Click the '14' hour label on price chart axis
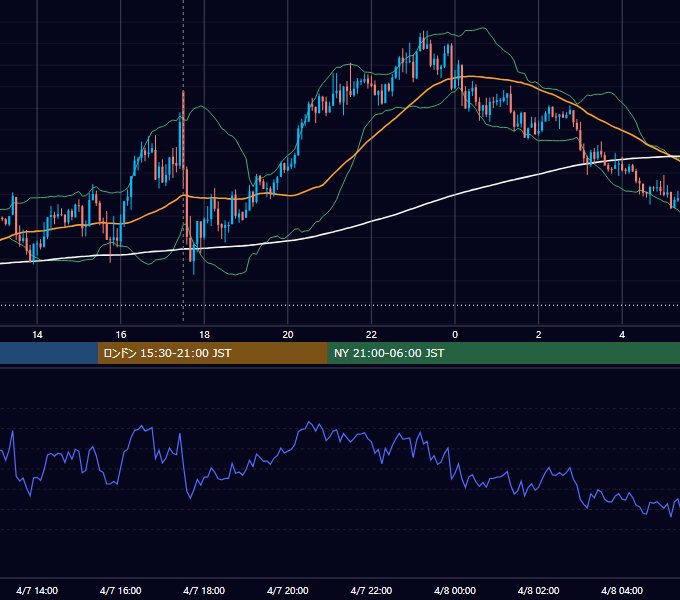The image size is (680, 600). (37, 335)
